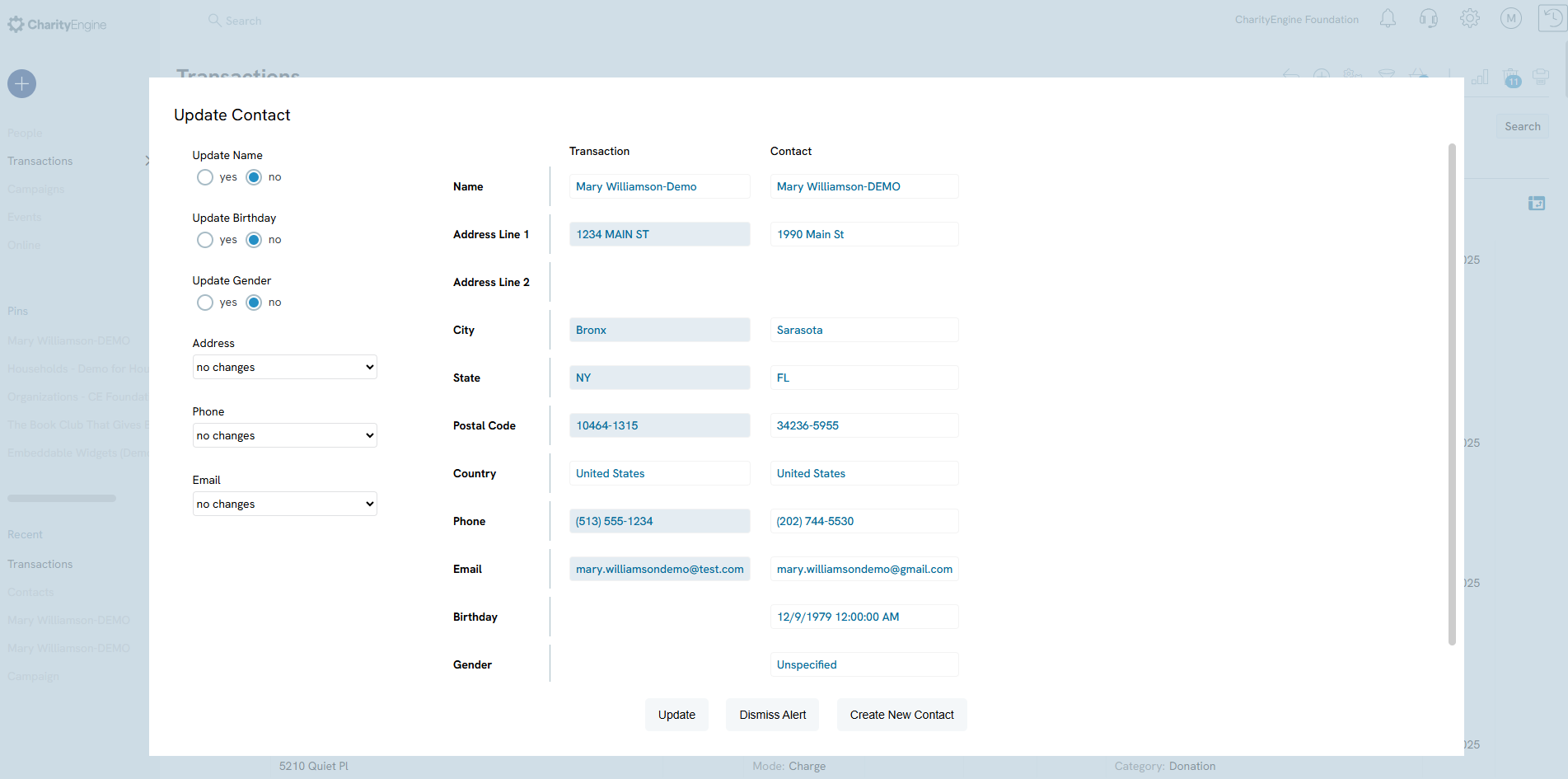1568x779 pixels.
Task: Click Transaction city field Bronx
Action: pos(659,330)
